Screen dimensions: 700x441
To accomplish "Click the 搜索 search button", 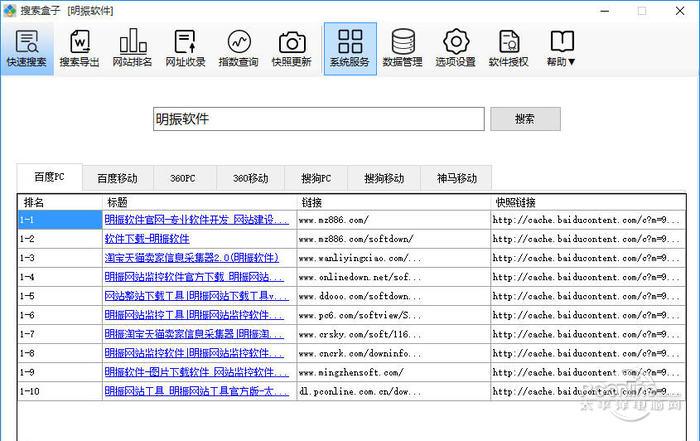I will pyautogui.click(x=525, y=119).
